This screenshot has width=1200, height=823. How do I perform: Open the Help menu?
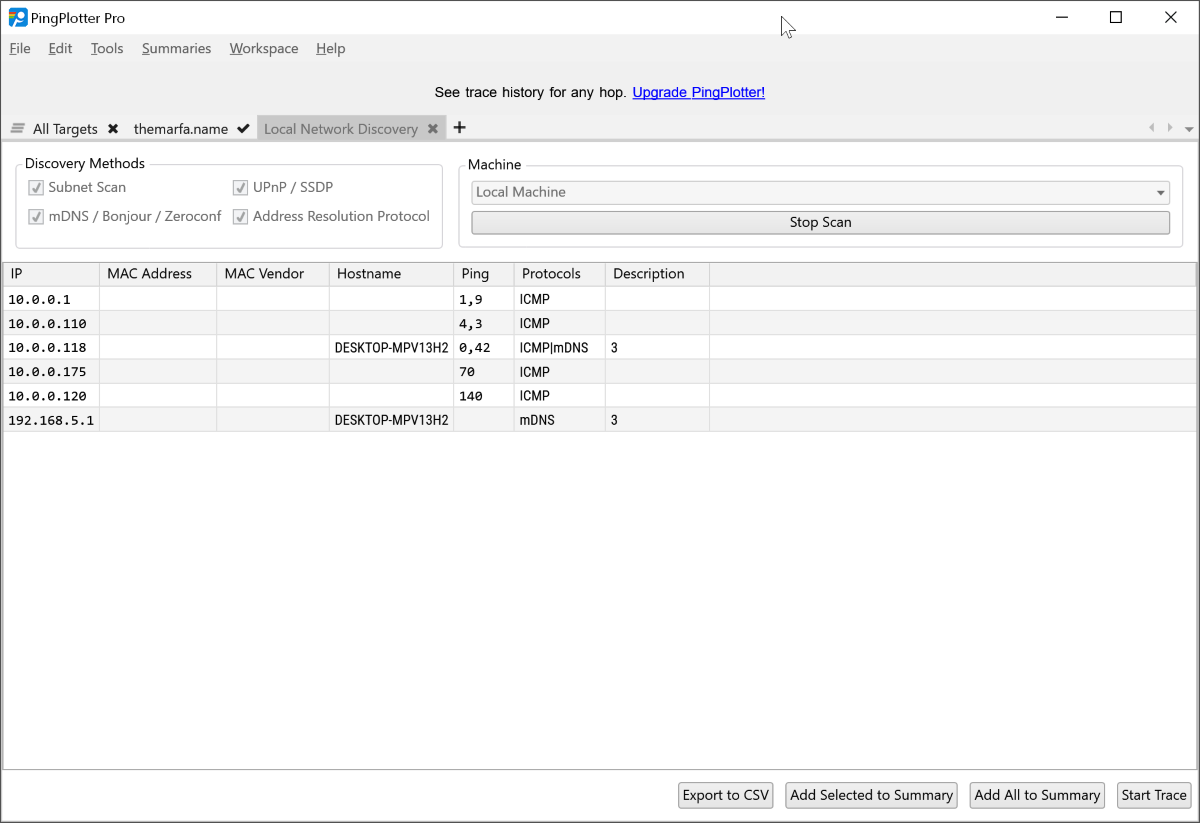330,49
